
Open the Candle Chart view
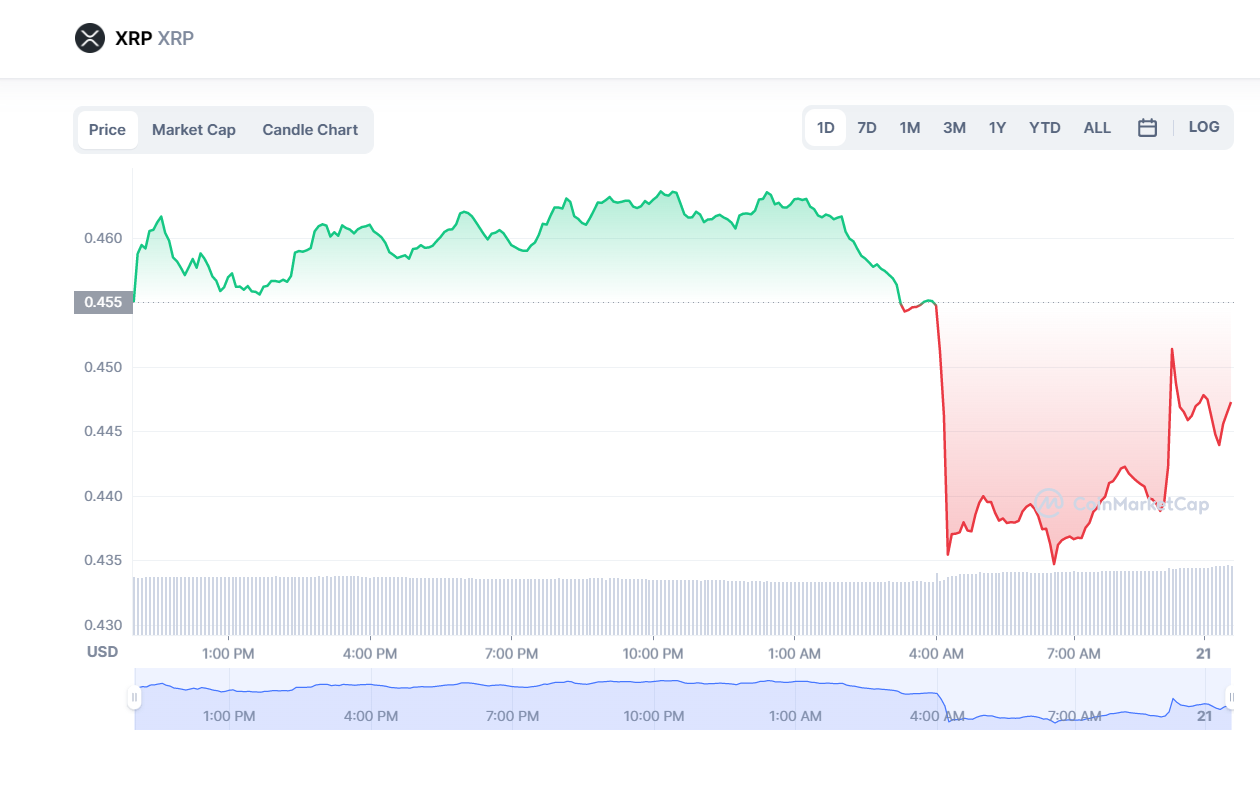pos(310,130)
